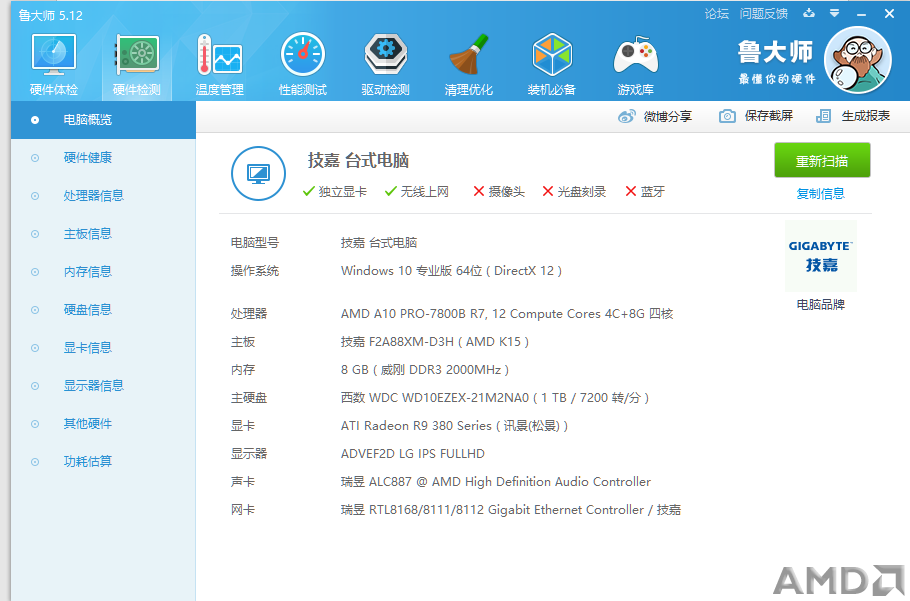Click the desktop computer monitor icon
The image size is (910, 601).
(258, 173)
